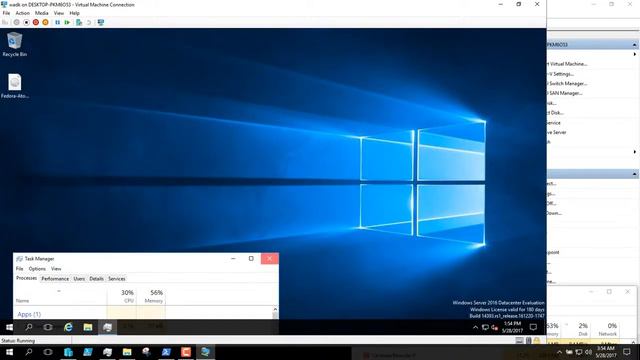Click the red Shut Down VM toolbar icon
The height and width of the screenshot is (360, 640).
point(36,22)
